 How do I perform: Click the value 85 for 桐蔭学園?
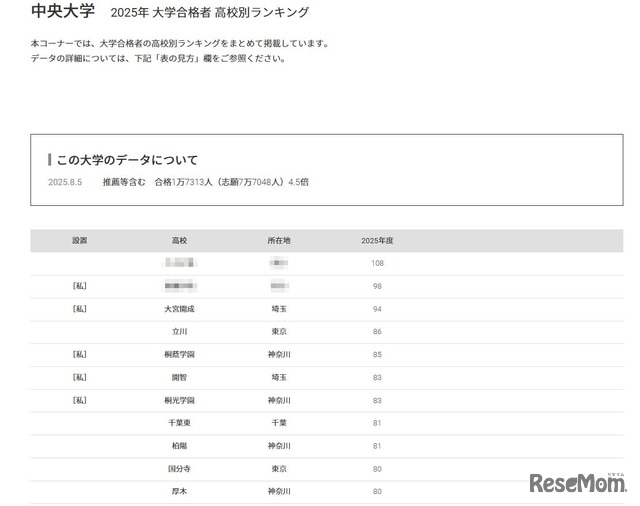point(377,354)
